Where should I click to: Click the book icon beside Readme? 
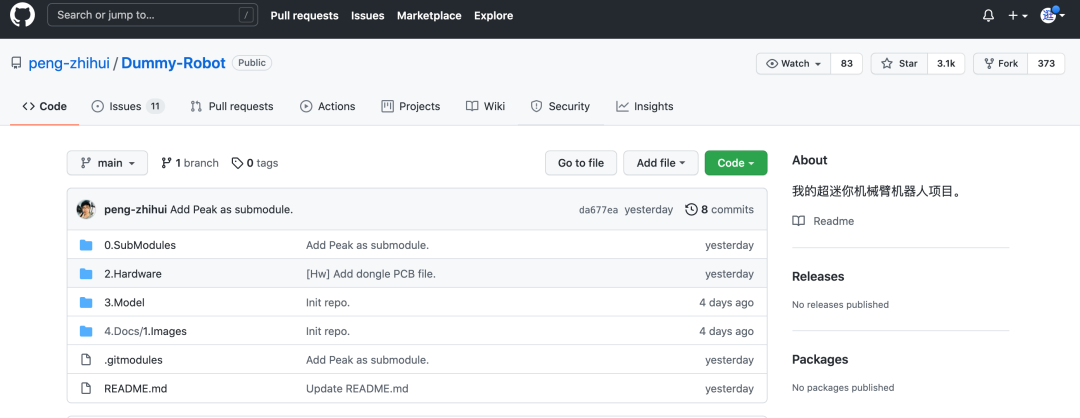(x=798, y=221)
